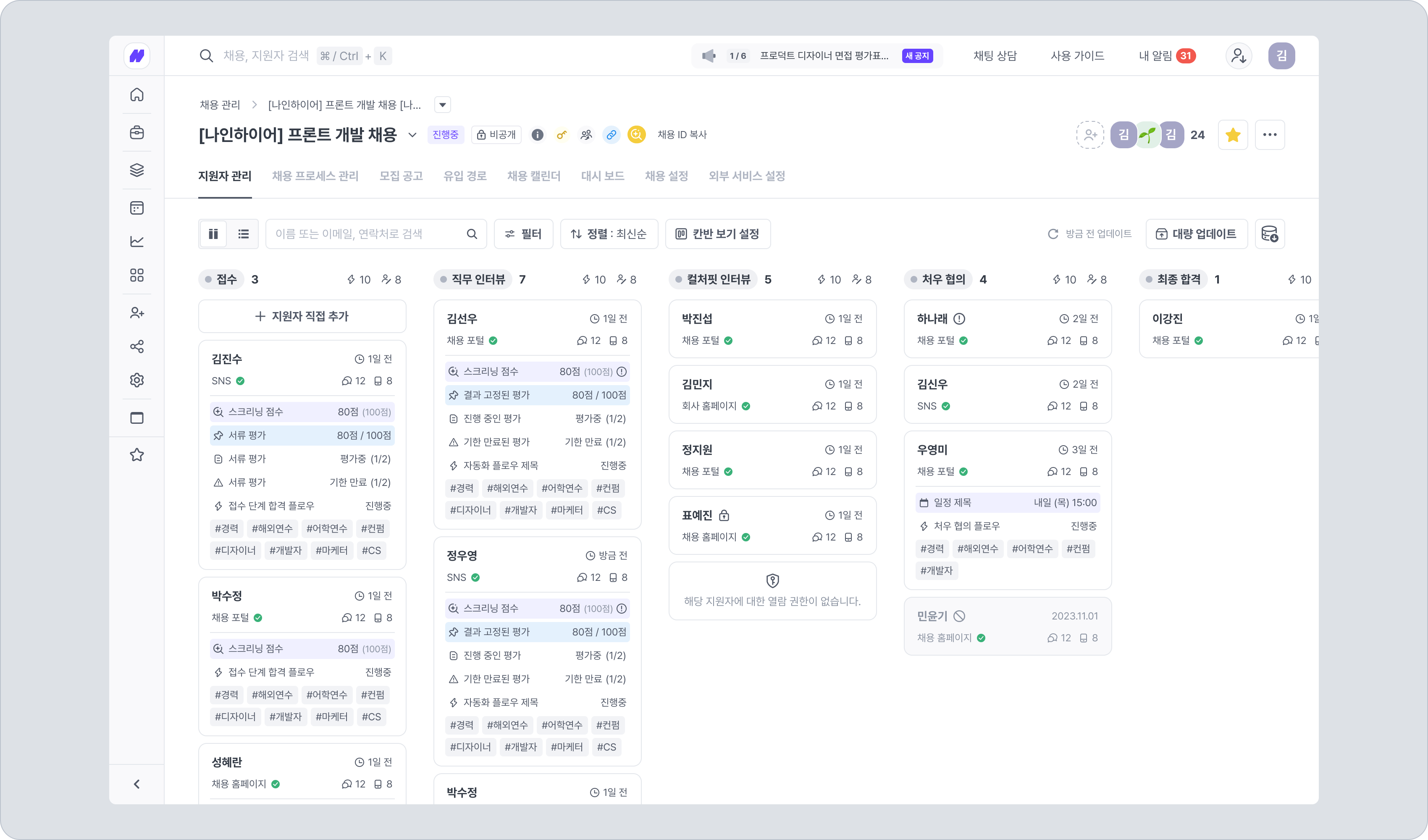Select the 대시 보드 tab

pos(602,176)
